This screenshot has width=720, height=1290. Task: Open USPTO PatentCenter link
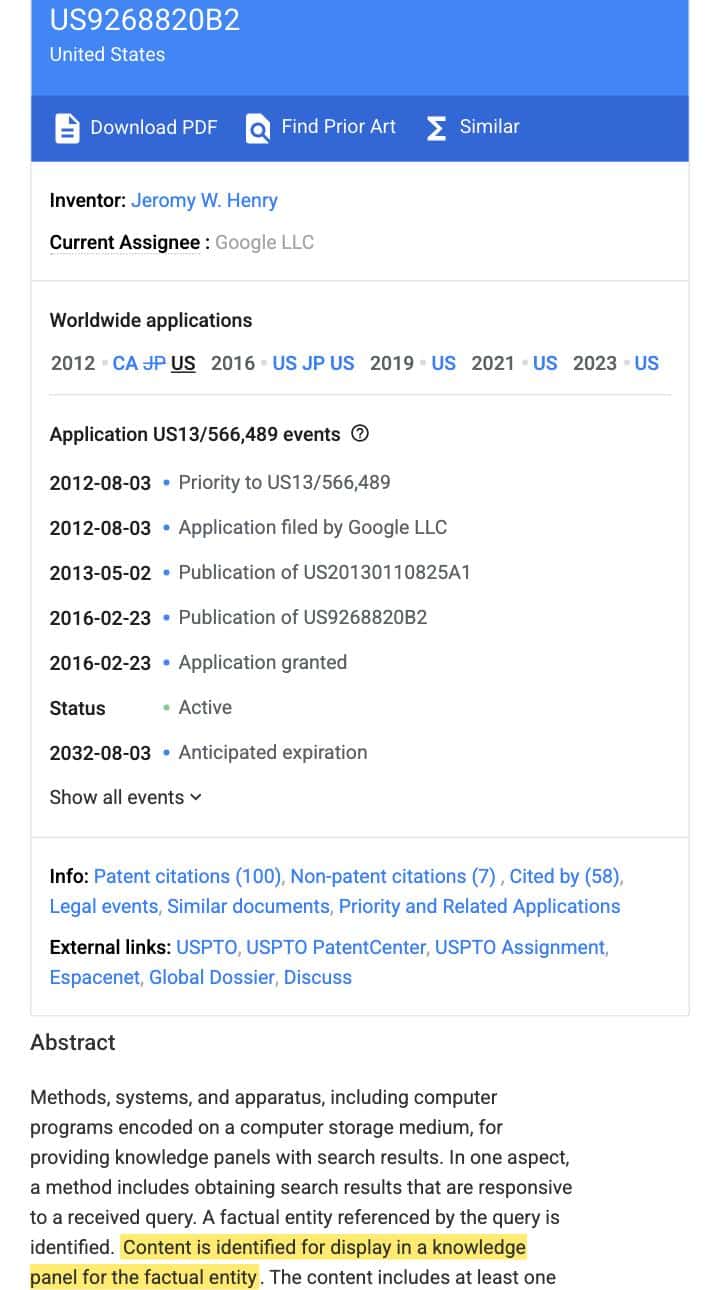336,947
